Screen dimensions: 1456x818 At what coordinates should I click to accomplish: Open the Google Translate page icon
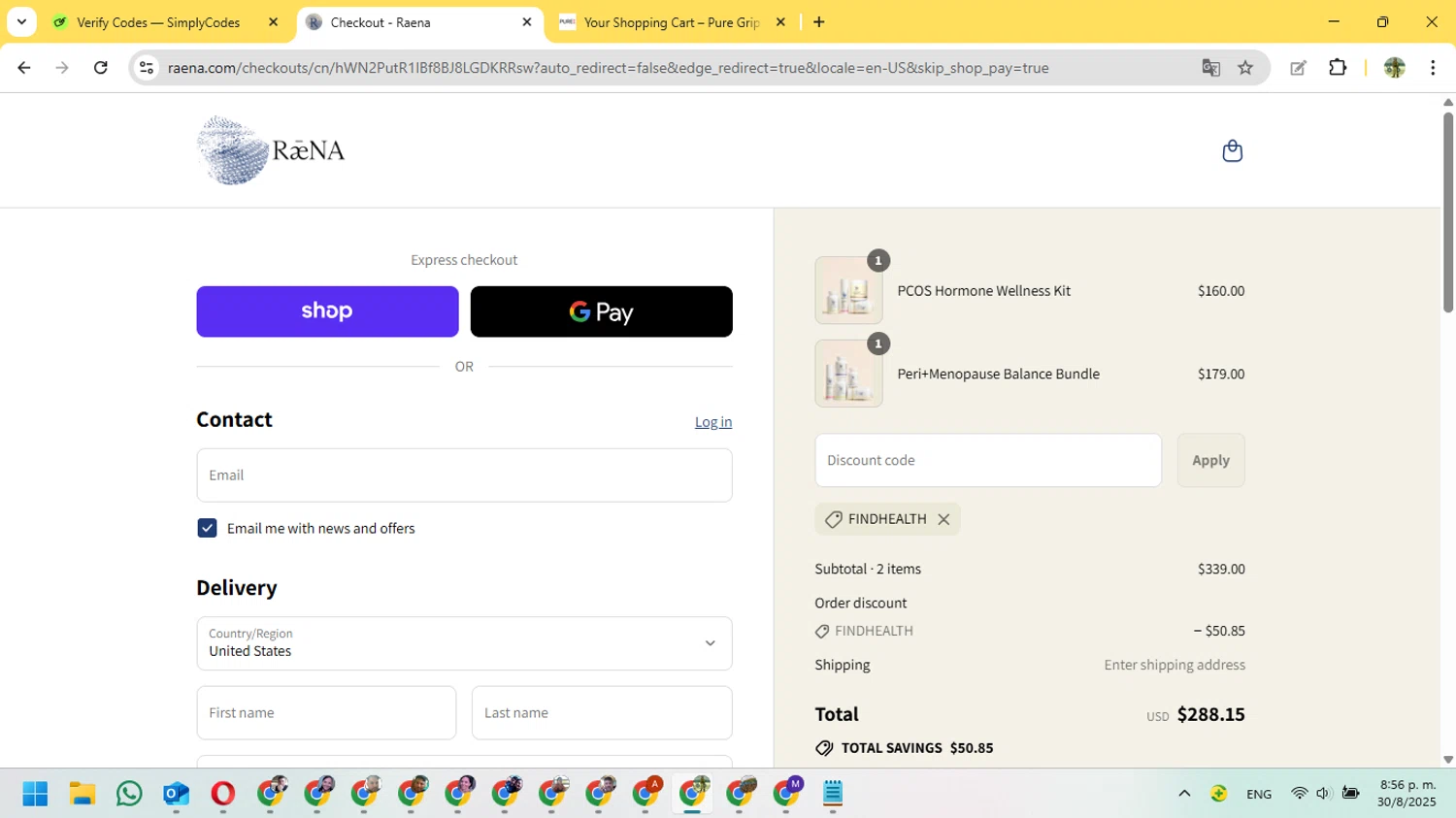(x=1210, y=68)
